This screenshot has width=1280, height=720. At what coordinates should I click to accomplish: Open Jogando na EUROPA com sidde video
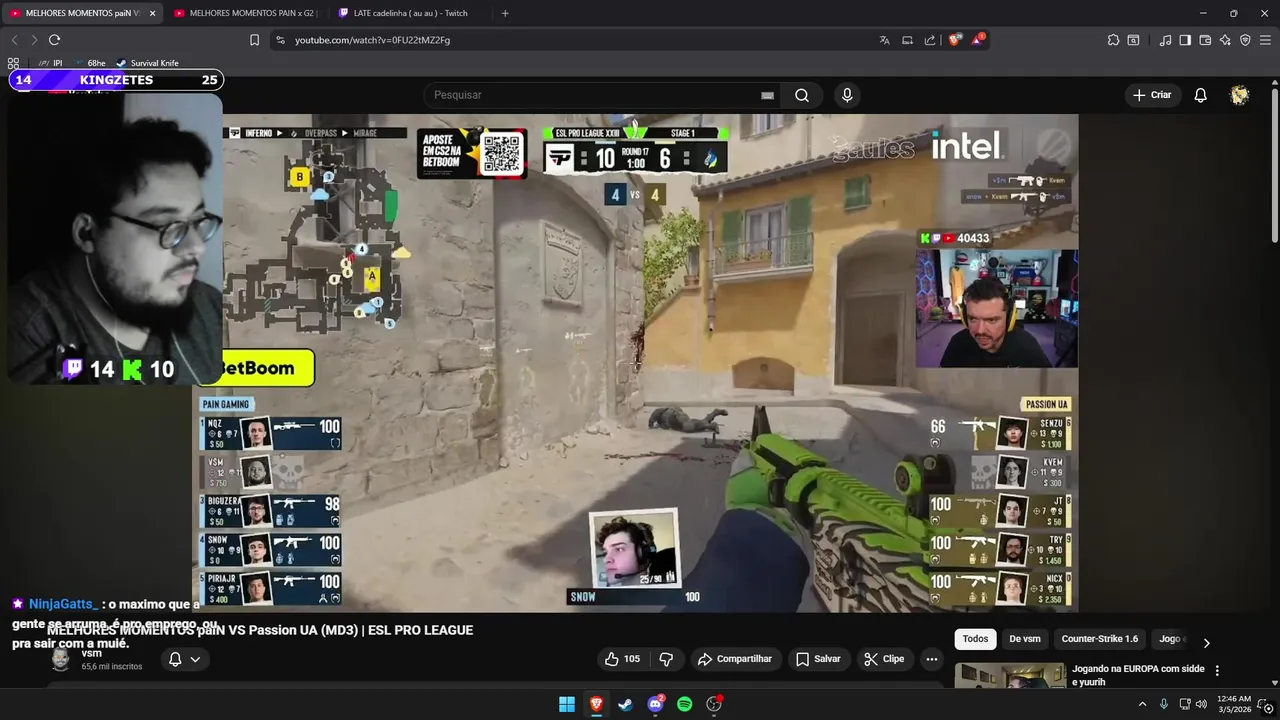(x=1138, y=675)
